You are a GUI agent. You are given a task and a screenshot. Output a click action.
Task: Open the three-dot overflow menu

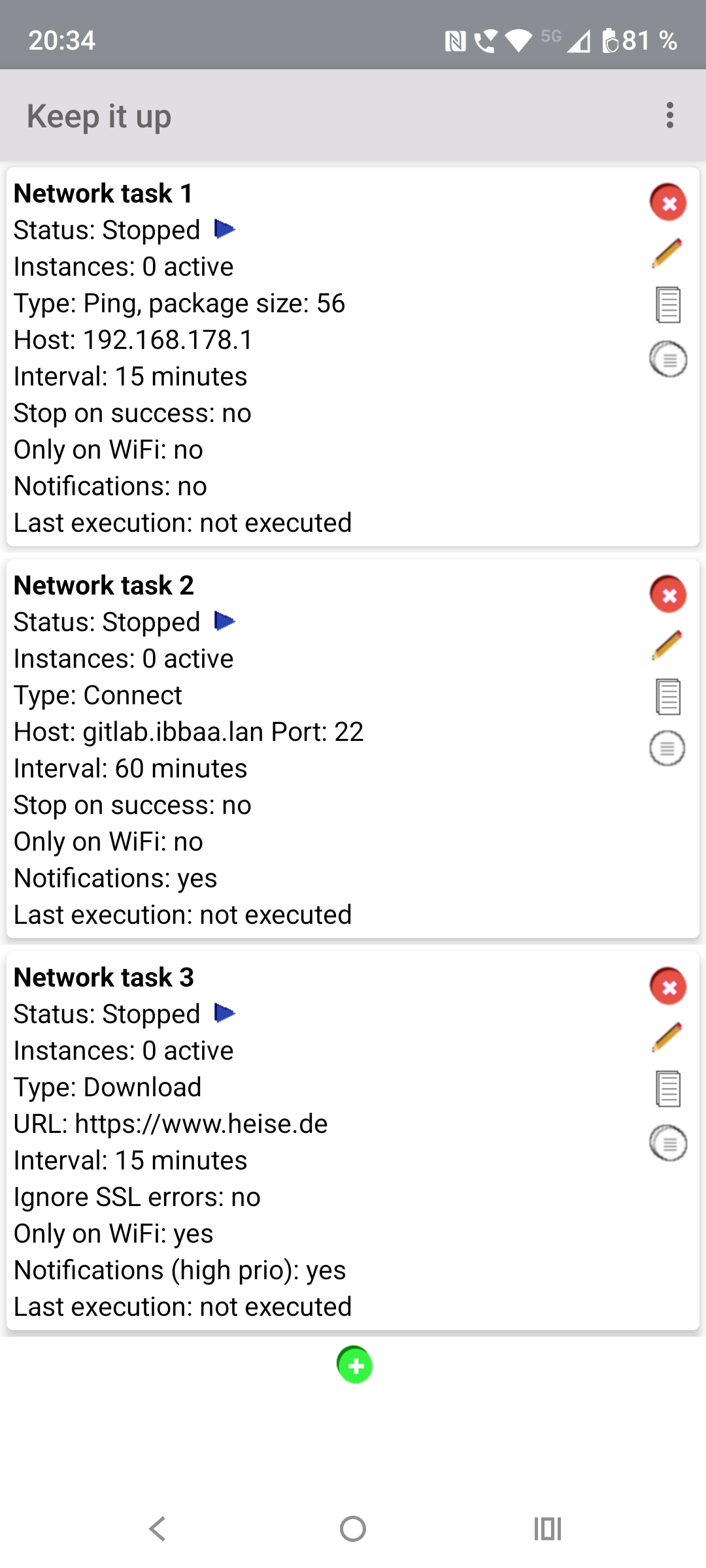click(670, 116)
